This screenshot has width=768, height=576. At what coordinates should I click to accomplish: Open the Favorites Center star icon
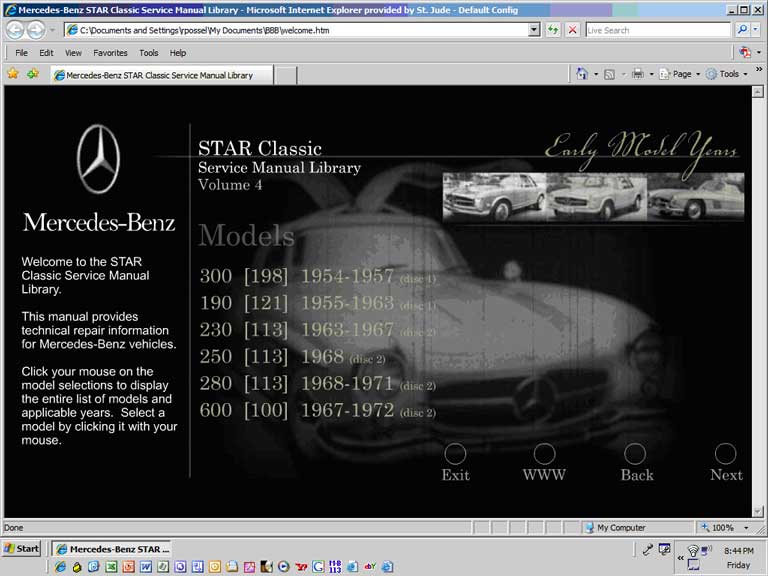tap(13, 74)
